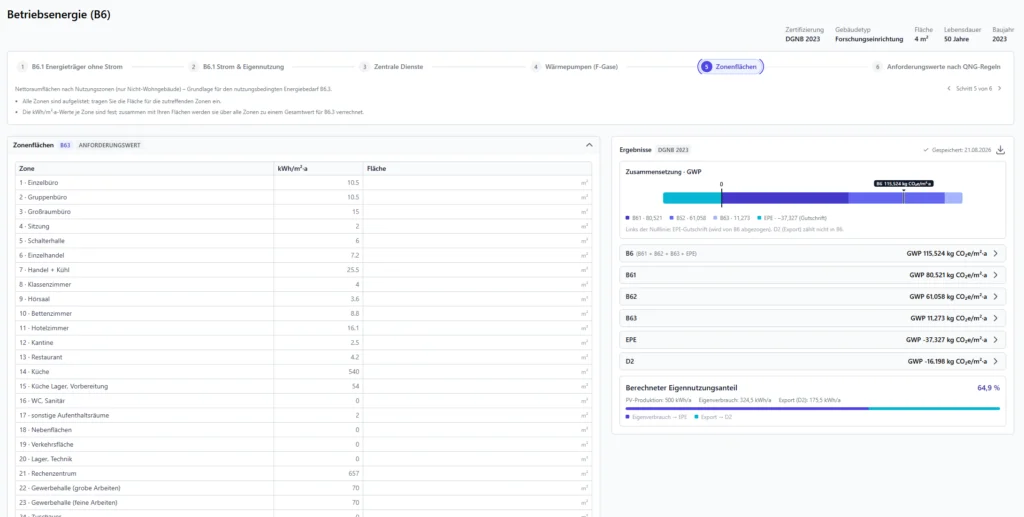Click Fläche field for 13 - Restaurant

click(477, 357)
